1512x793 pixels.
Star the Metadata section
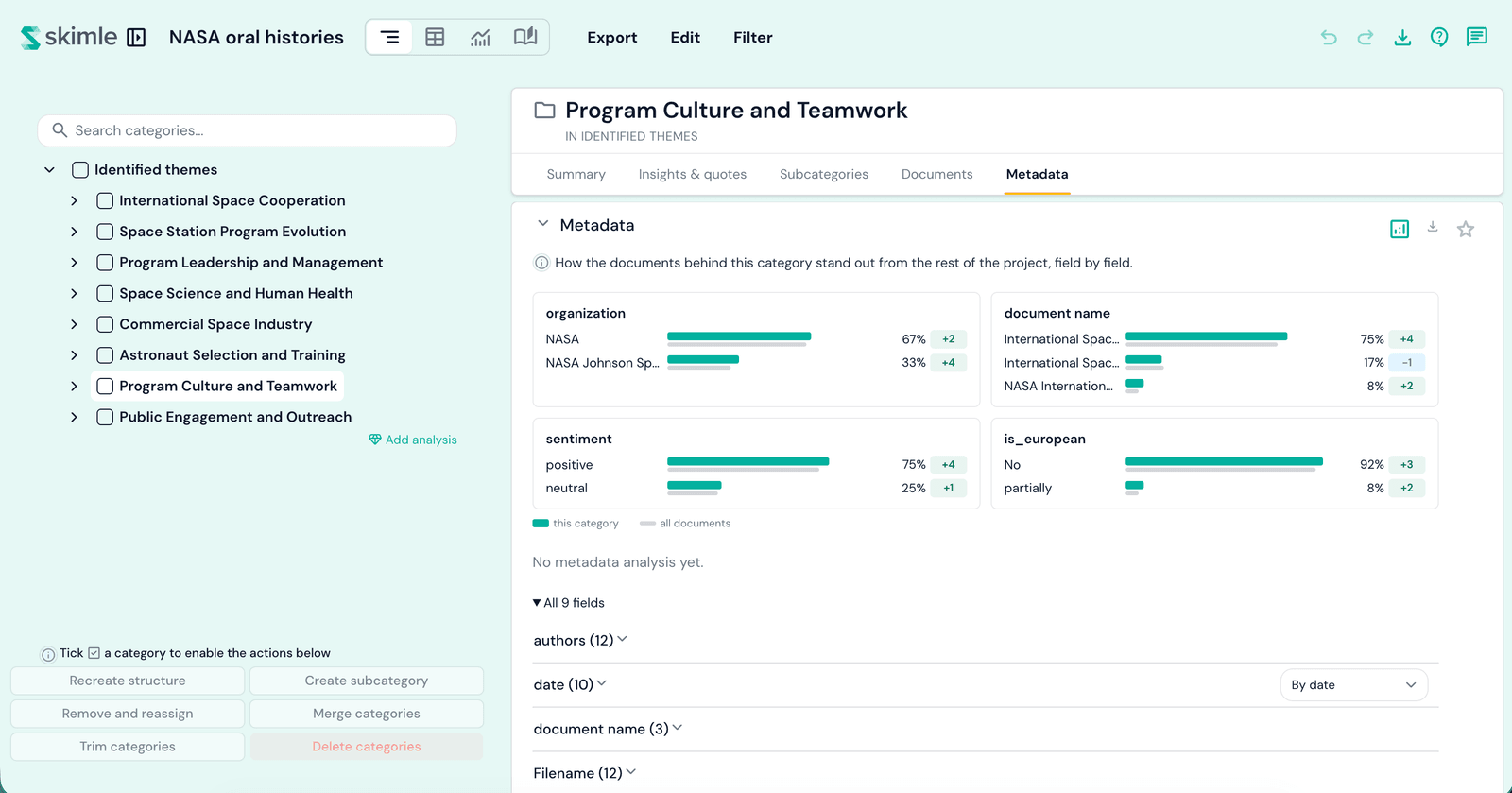(1465, 229)
